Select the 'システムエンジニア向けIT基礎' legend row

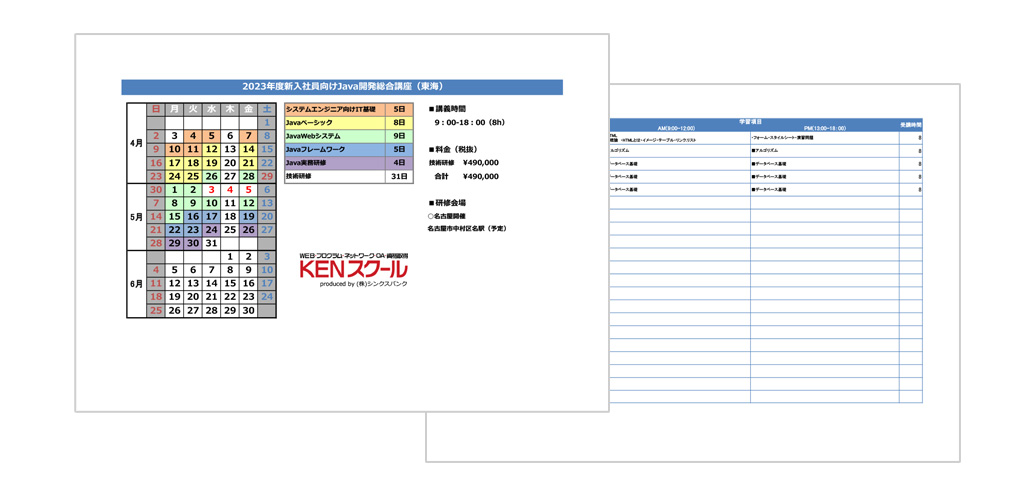coord(349,109)
